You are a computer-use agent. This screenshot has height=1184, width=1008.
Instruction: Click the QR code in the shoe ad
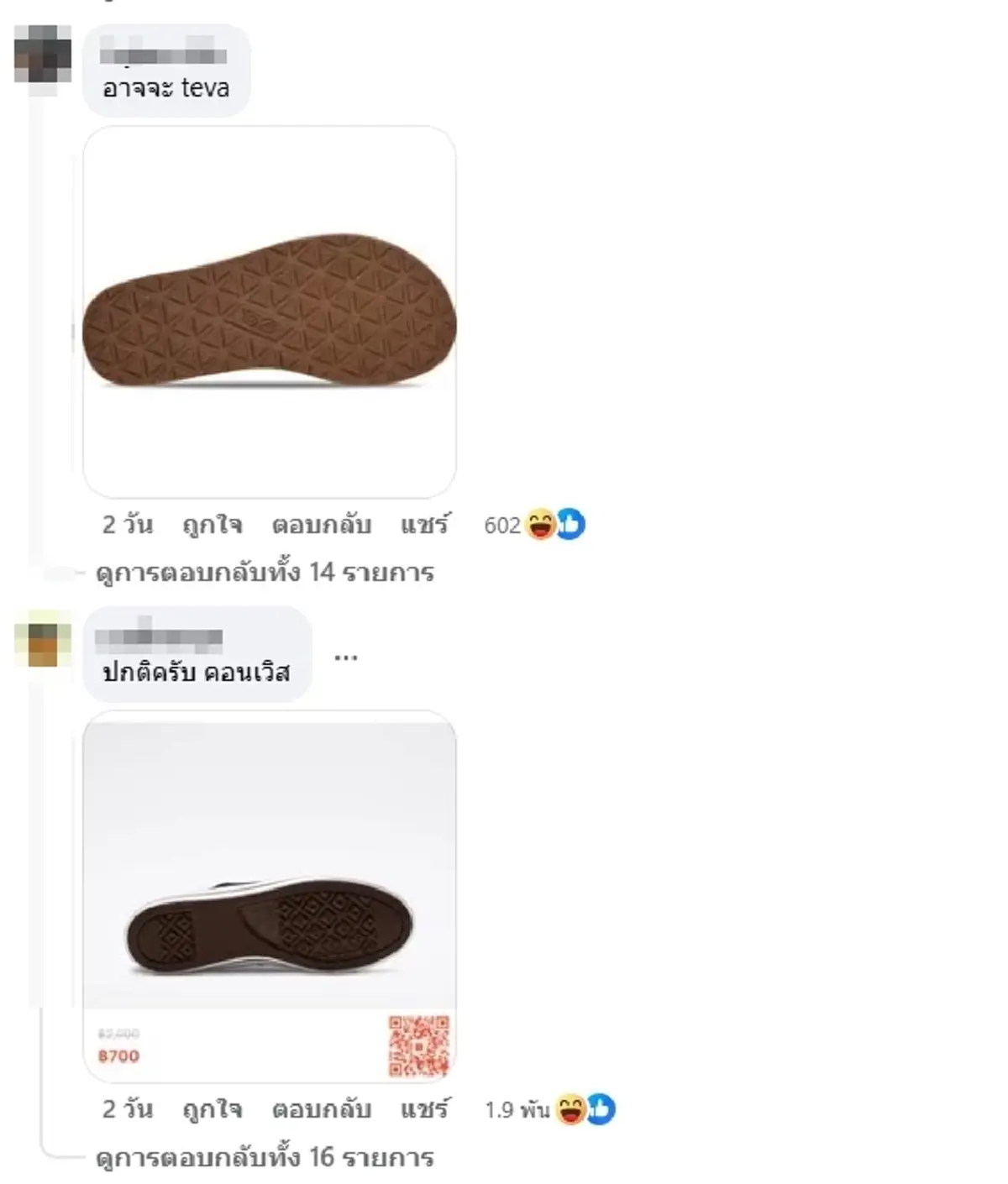419,1045
